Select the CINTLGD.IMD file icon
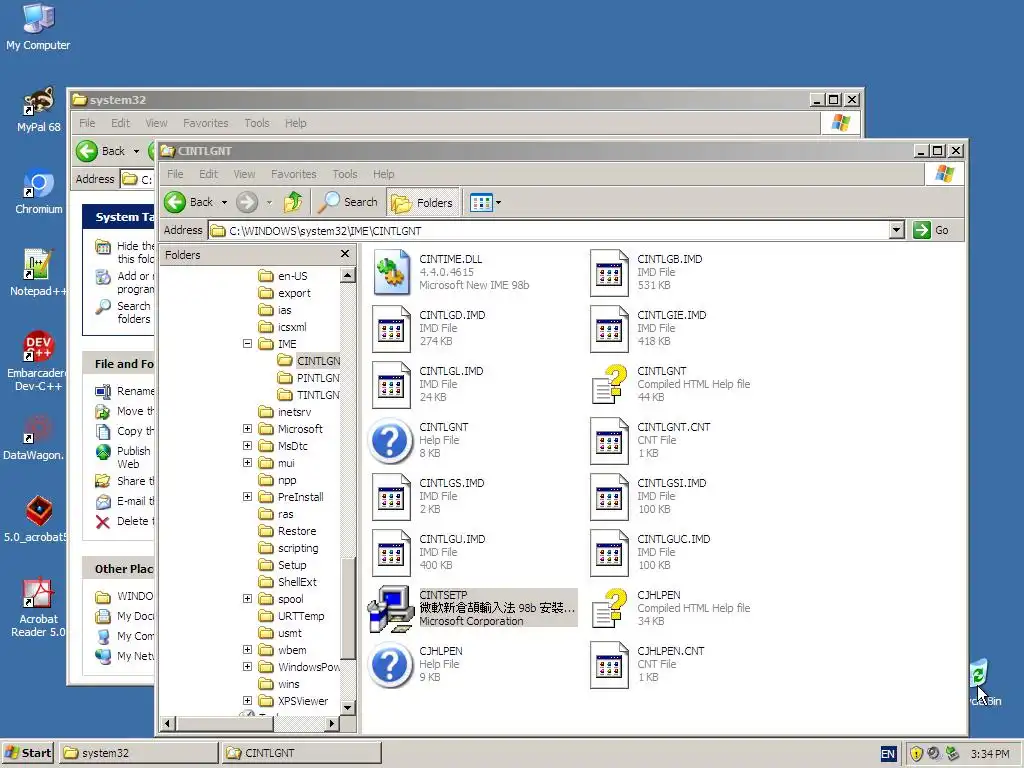 click(392, 329)
